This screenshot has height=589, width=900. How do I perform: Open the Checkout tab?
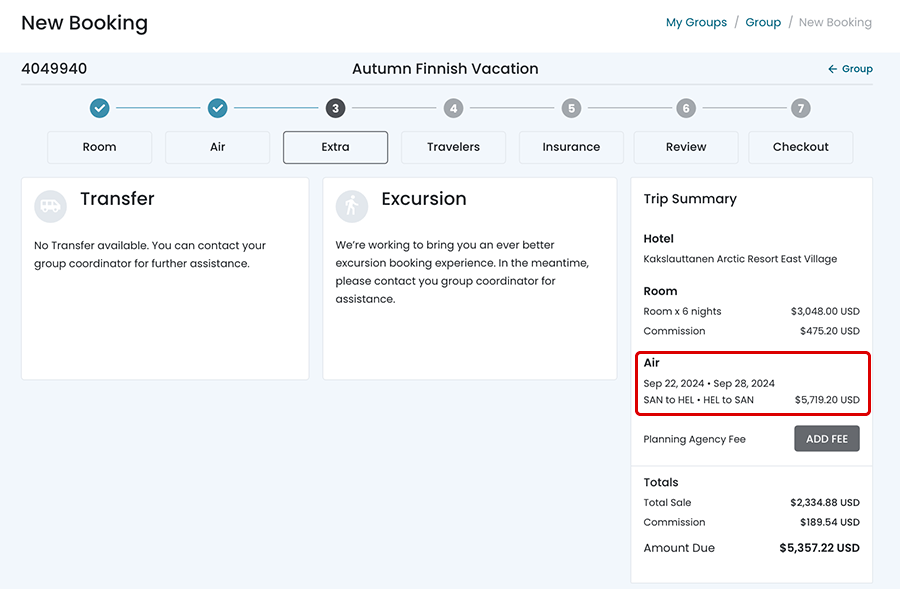click(x=801, y=147)
